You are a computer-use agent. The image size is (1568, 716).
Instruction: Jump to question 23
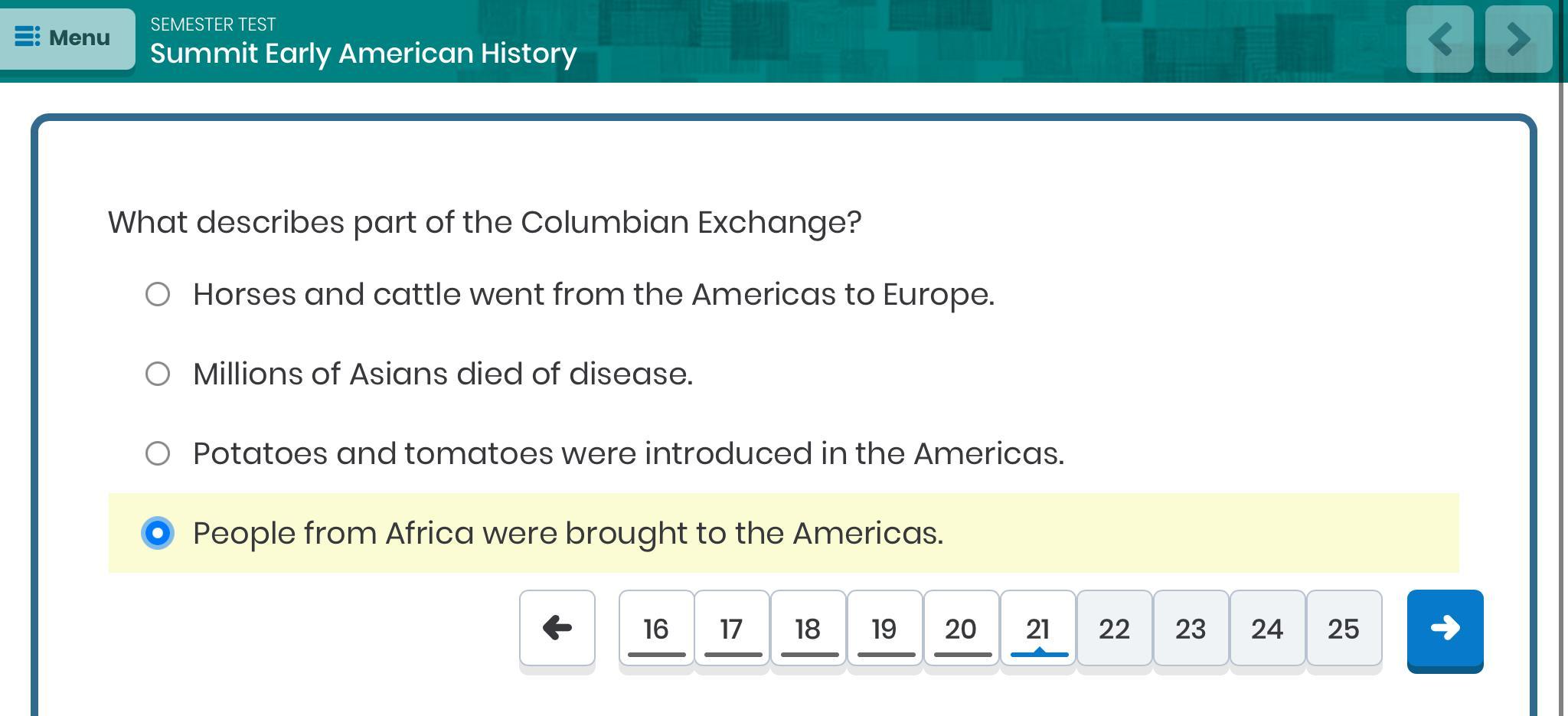click(1191, 629)
